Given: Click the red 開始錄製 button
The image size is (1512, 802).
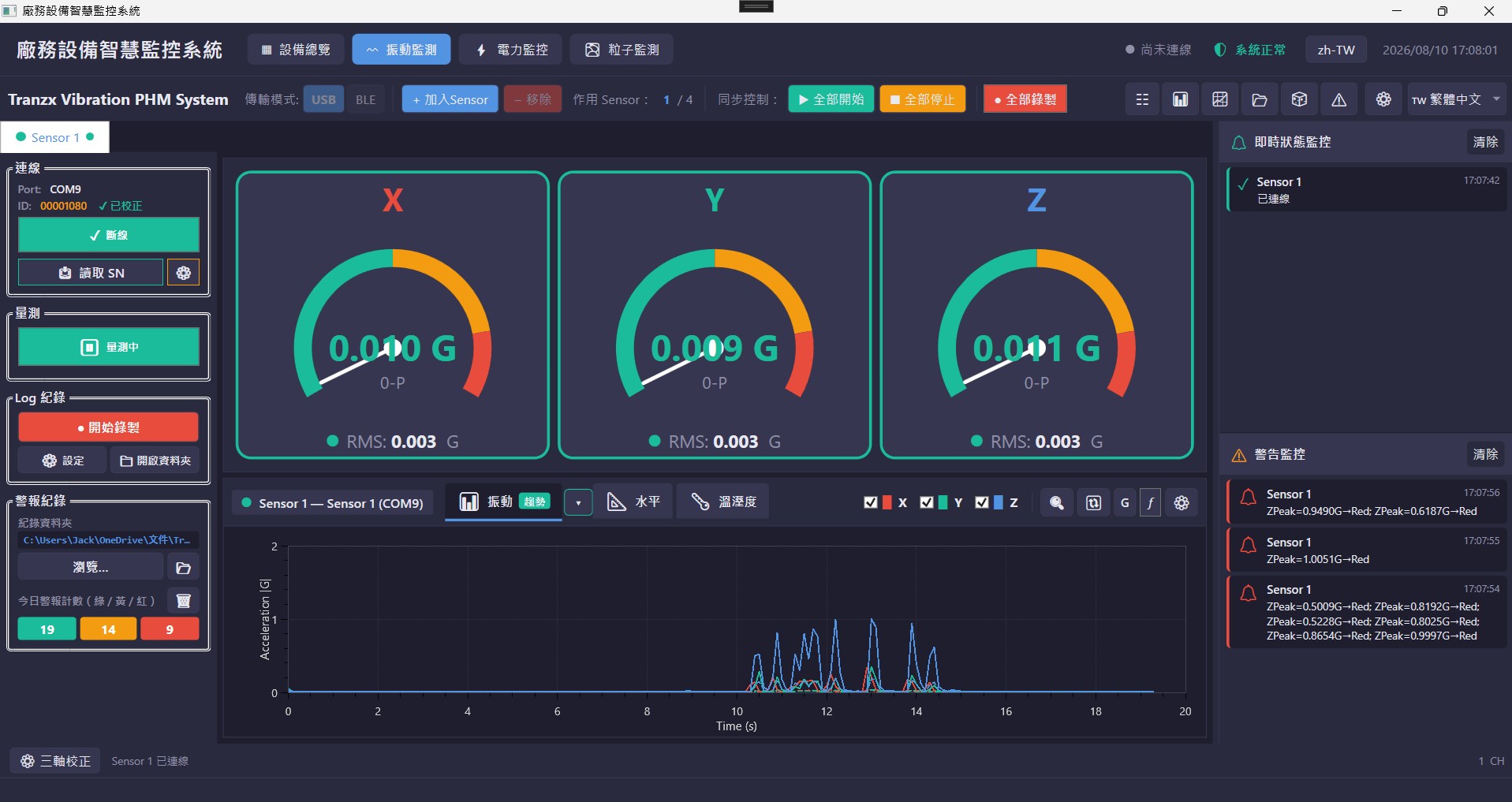Looking at the screenshot, I should tap(109, 427).
